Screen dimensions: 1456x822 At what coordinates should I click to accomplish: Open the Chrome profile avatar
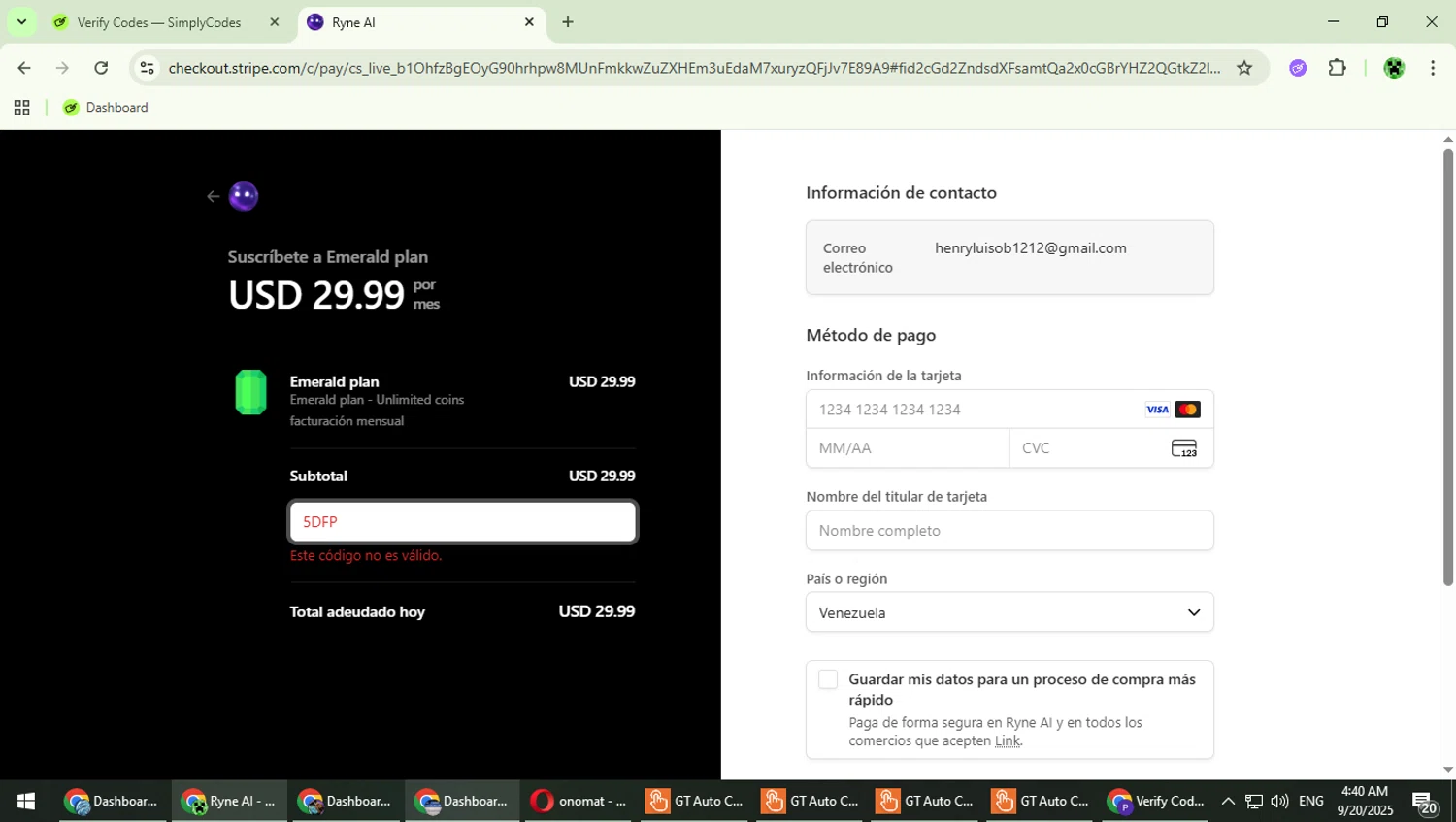(x=1394, y=68)
